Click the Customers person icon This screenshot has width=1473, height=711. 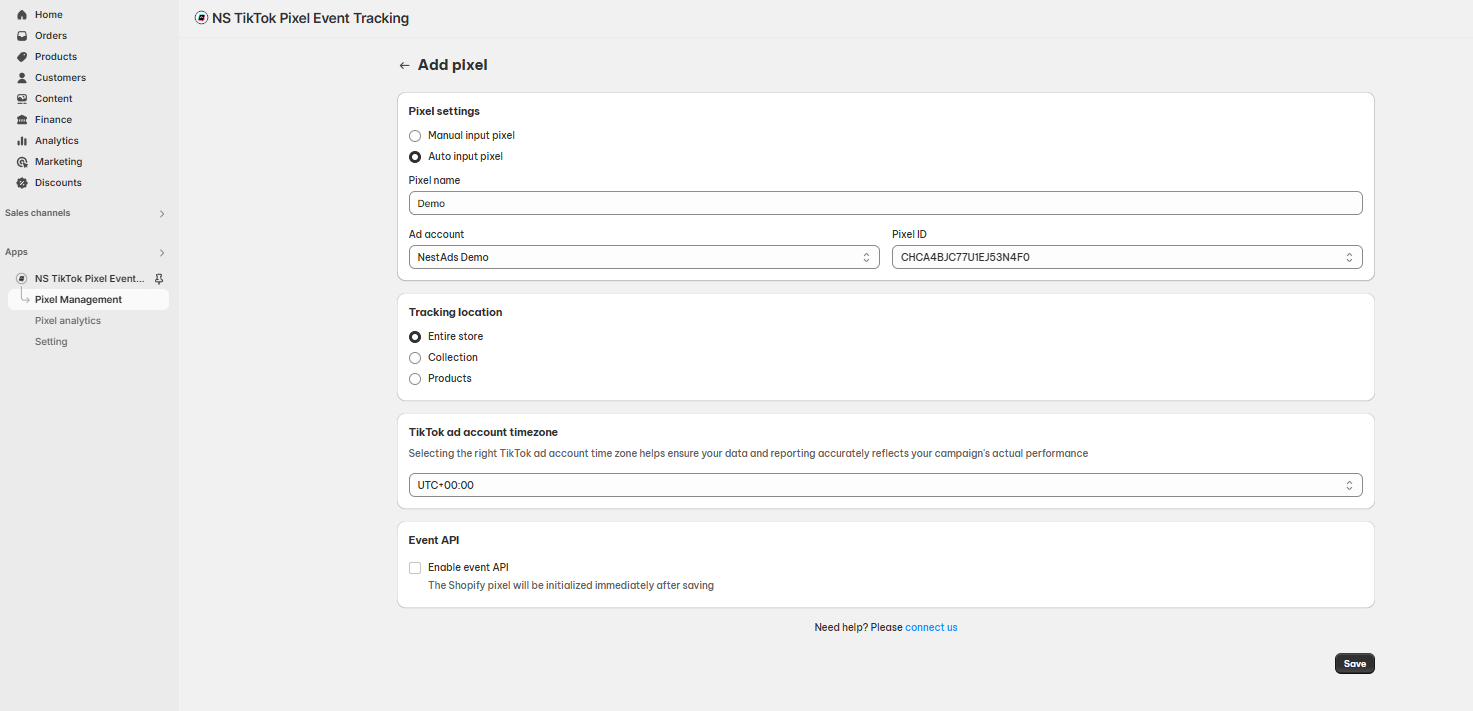[x=22, y=78]
